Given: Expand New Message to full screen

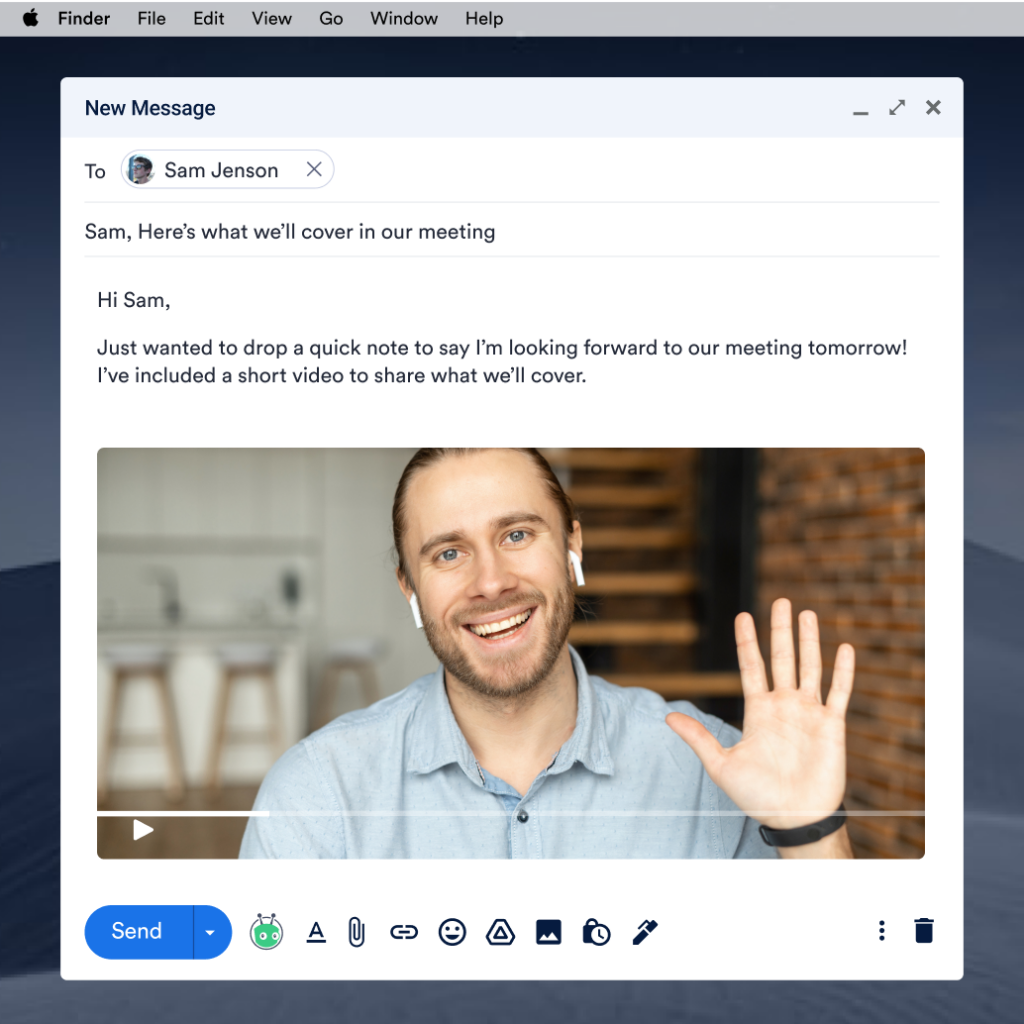Looking at the screenshot, I should pyautogui.click(x=897, y=107).
